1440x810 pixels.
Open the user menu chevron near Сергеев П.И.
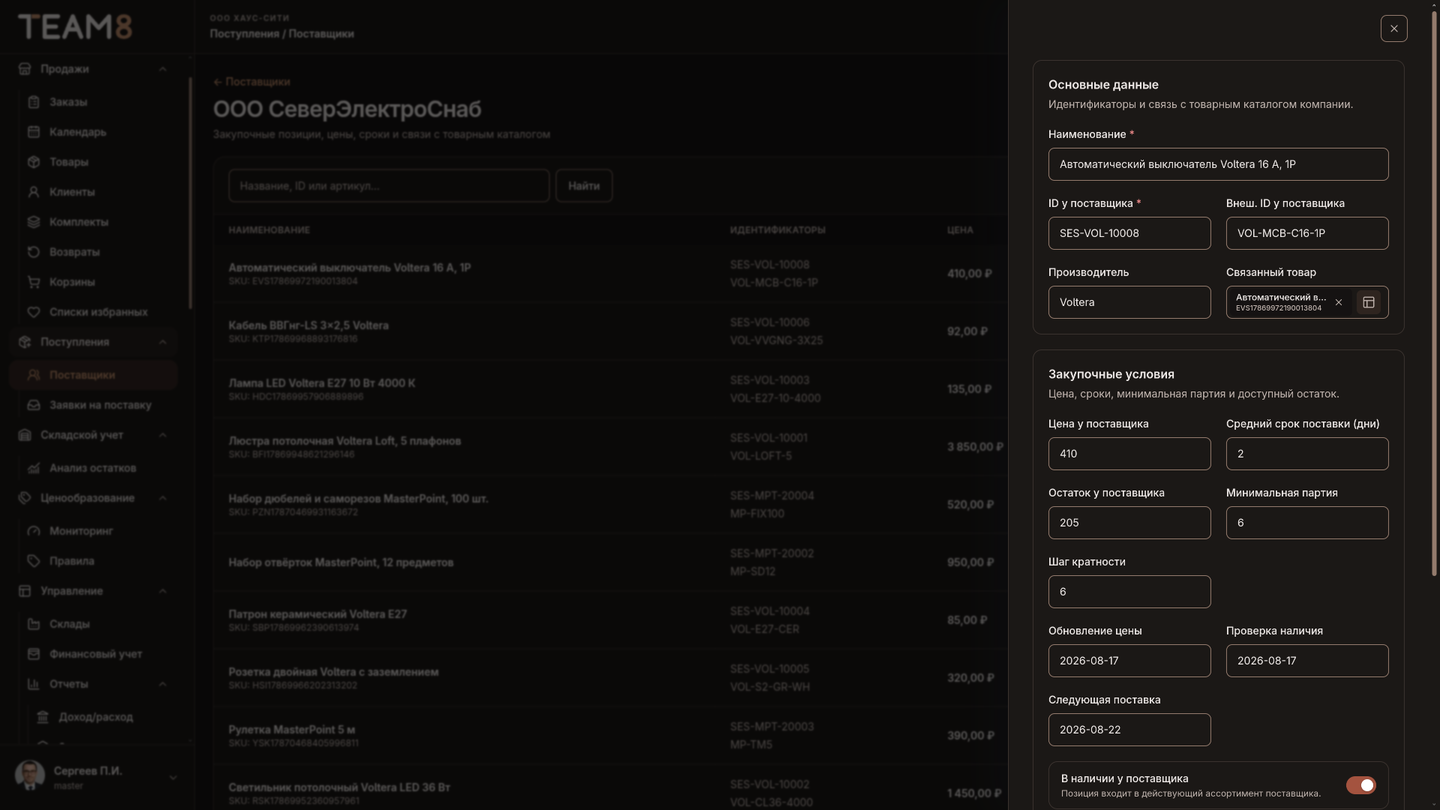173,777
